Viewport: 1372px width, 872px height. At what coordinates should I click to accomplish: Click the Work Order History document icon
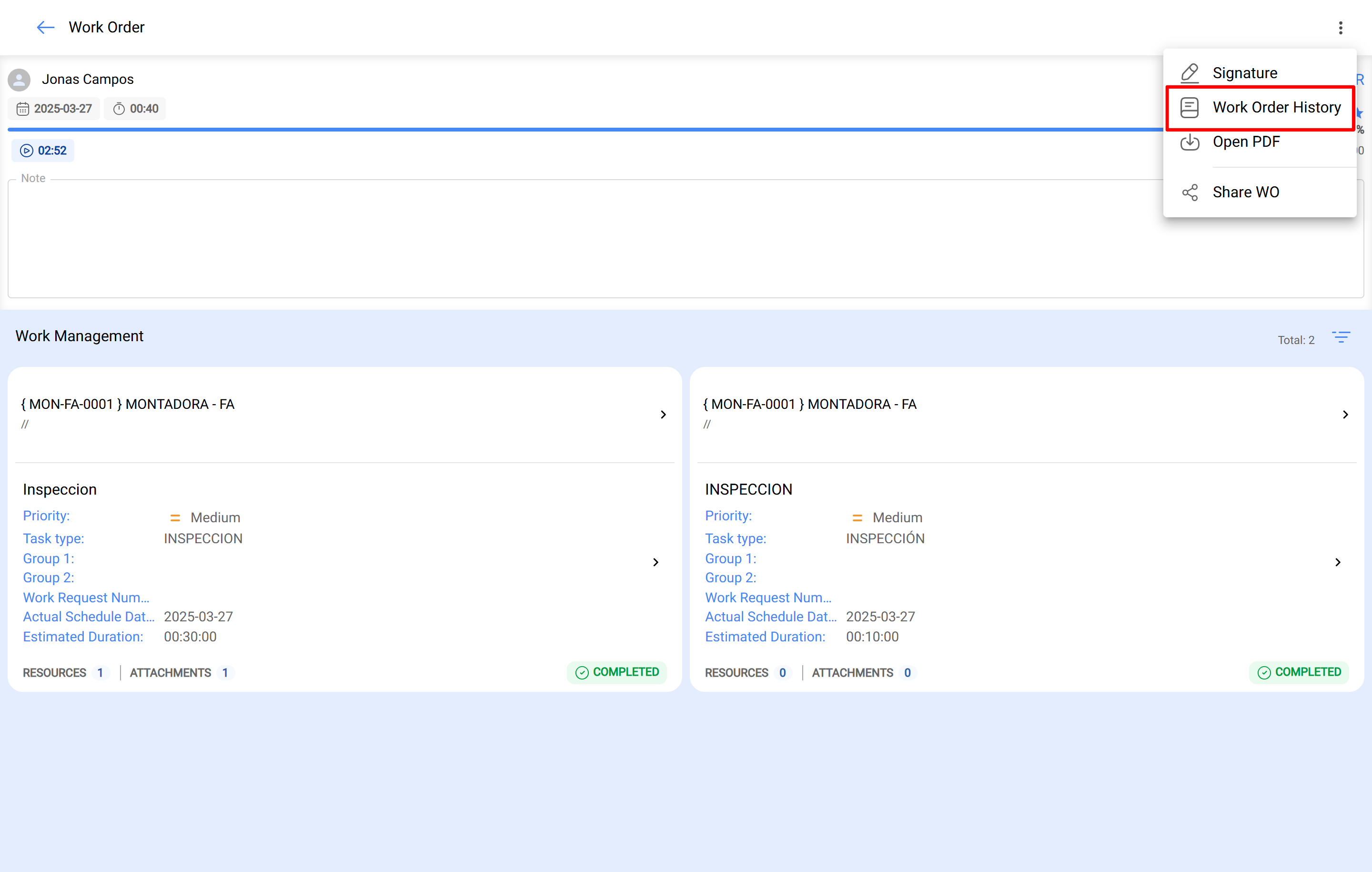(1189, 108)
